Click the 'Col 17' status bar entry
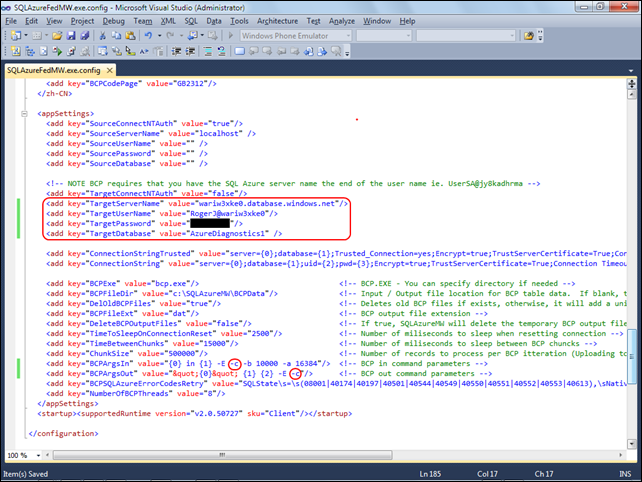Image resolution: width=642 pixels, height=482 pixels. (487, 474)
